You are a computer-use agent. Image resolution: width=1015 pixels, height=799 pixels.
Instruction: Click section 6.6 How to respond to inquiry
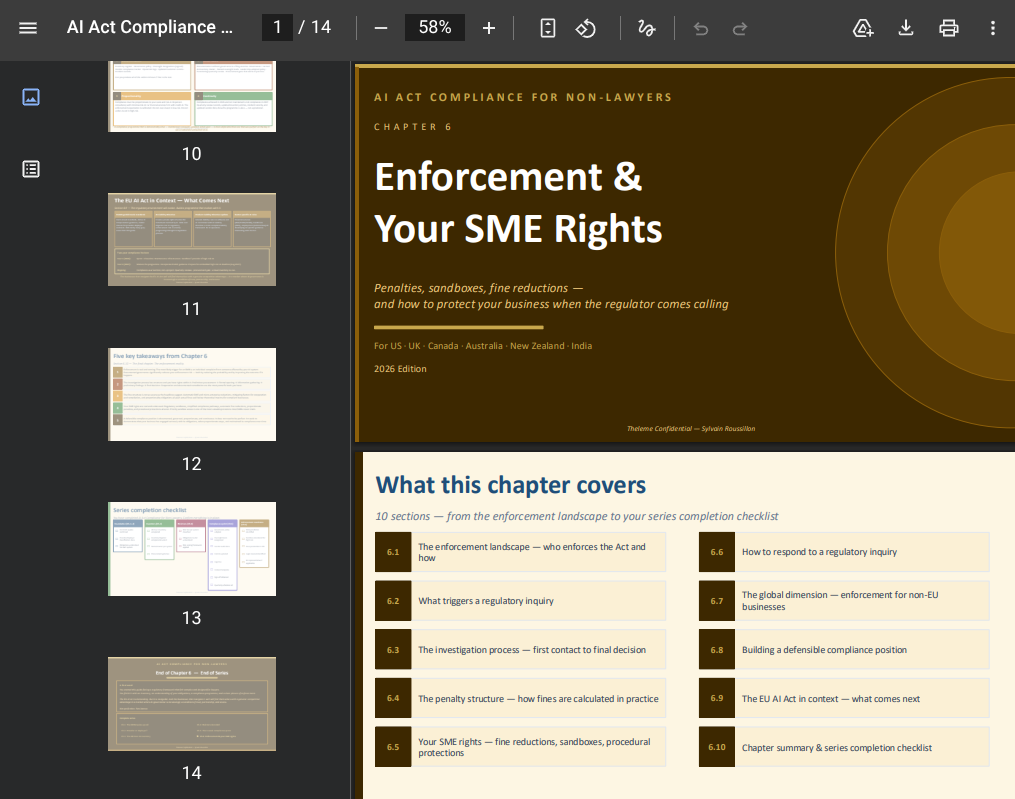tap(844, 552)
